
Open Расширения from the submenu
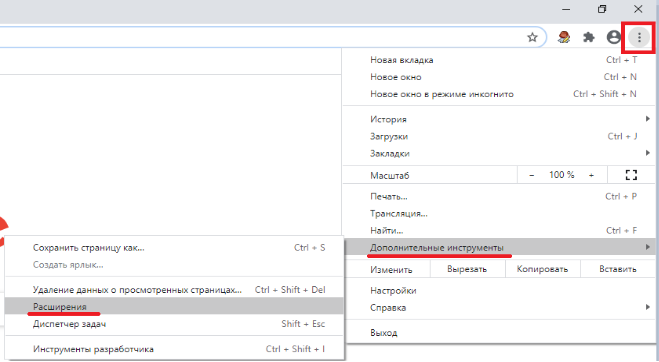coord(174,306)
